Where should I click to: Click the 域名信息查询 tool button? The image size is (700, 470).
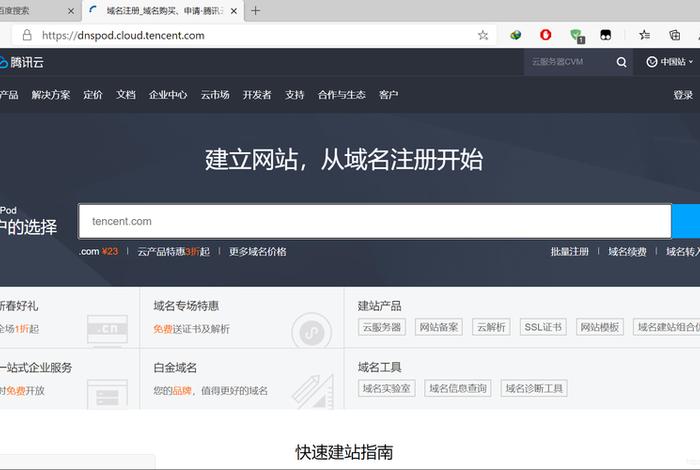[x=458, y=388]
